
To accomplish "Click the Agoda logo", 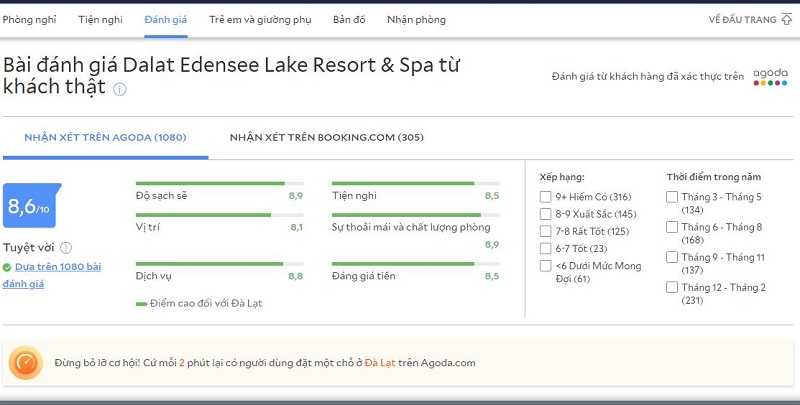I will point(770,77).
